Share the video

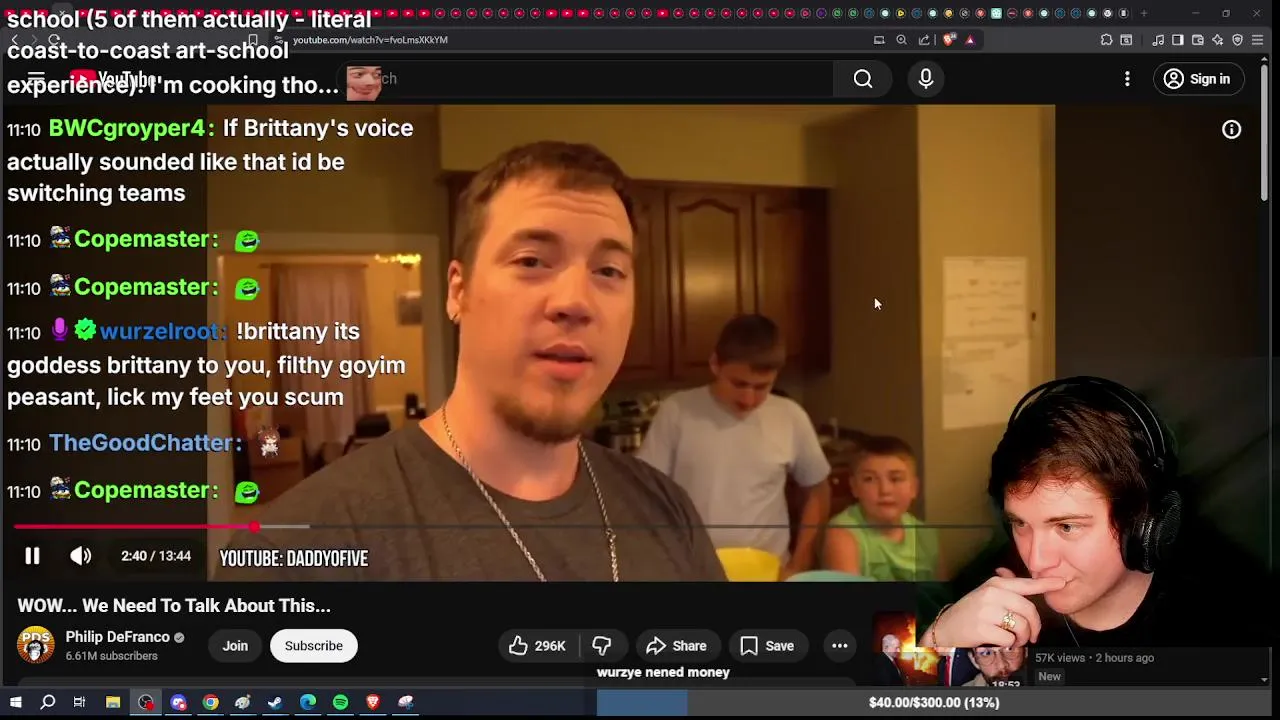point(676,645)
